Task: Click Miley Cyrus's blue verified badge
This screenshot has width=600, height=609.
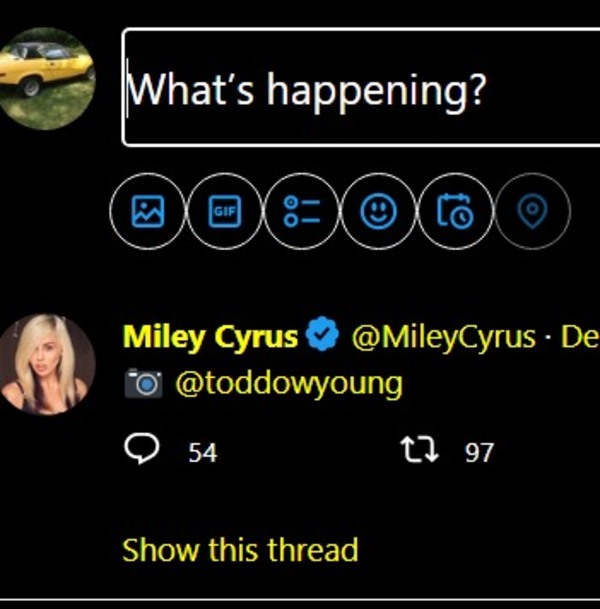Action: [322, 336]
